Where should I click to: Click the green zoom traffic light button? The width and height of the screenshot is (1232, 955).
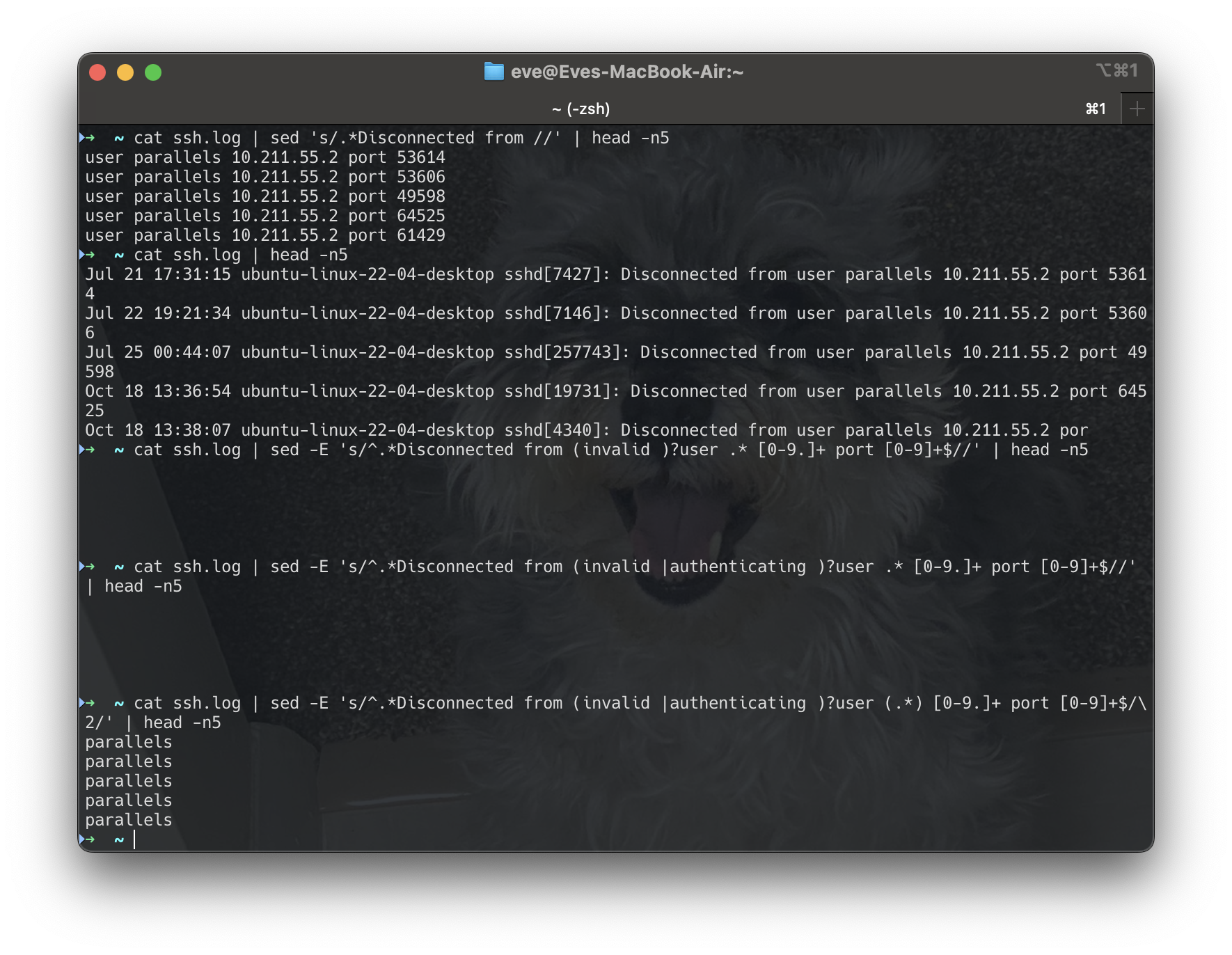click(152, 72)
